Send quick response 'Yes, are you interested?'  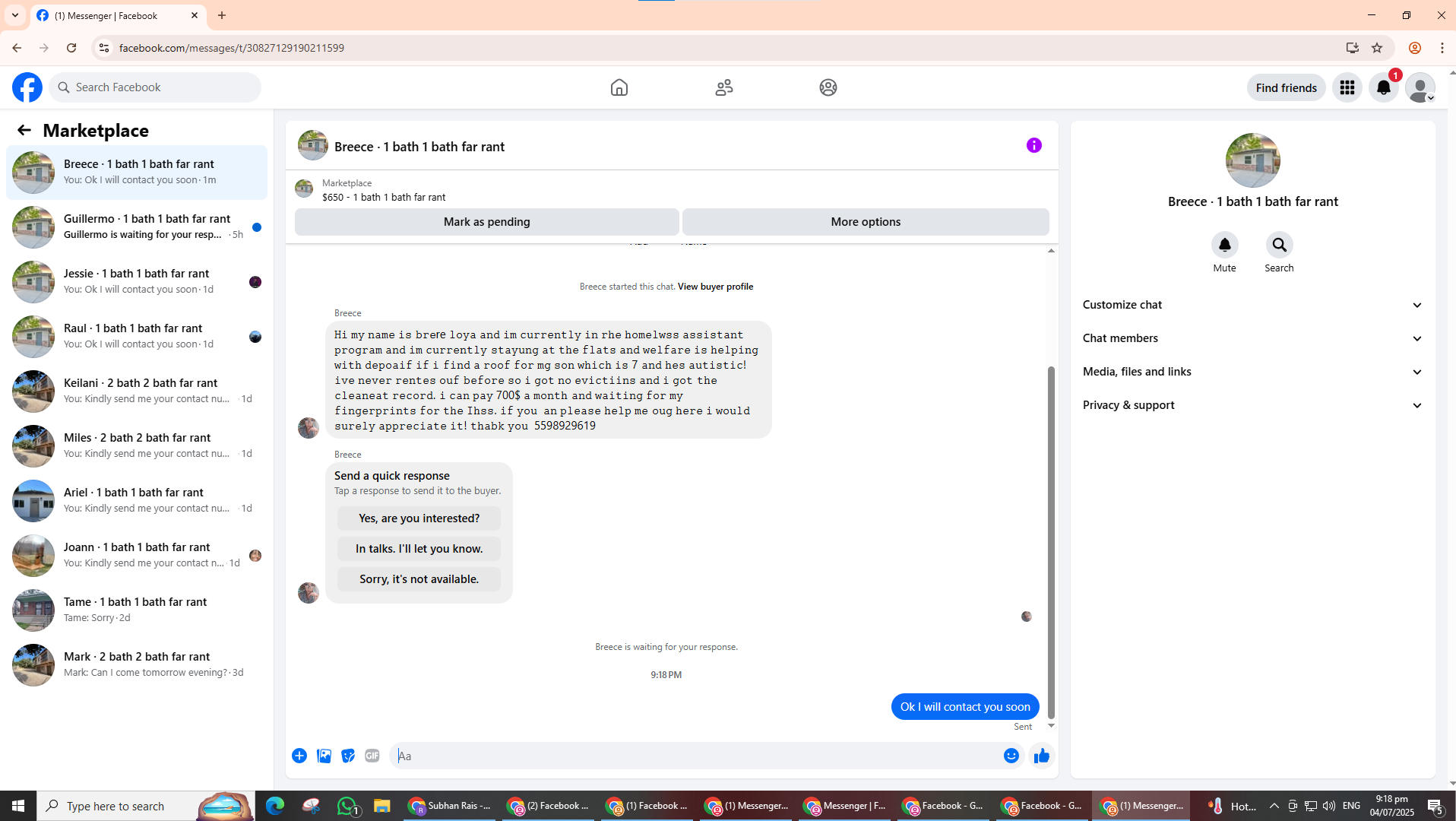tap(419, 518)
